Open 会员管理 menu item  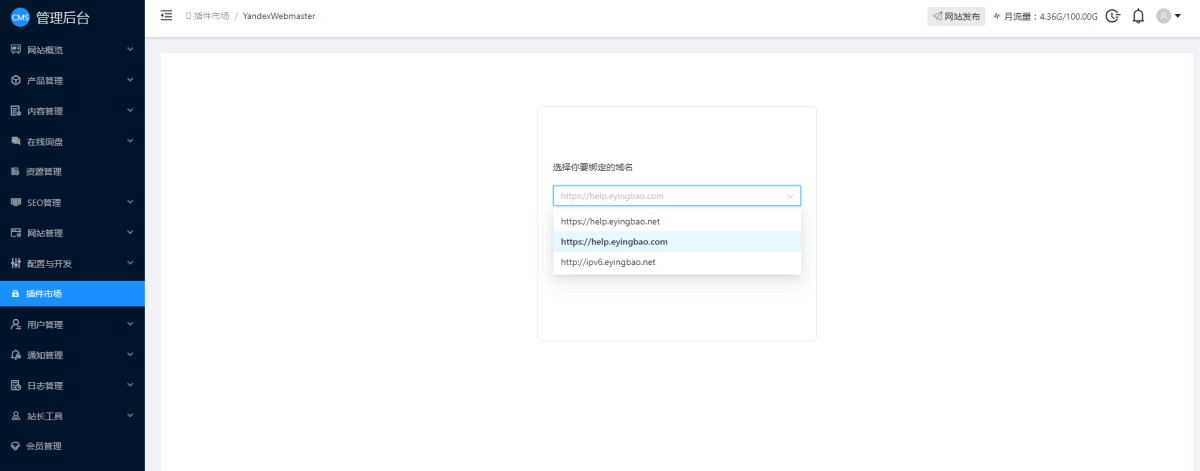(x=72, y=446)
